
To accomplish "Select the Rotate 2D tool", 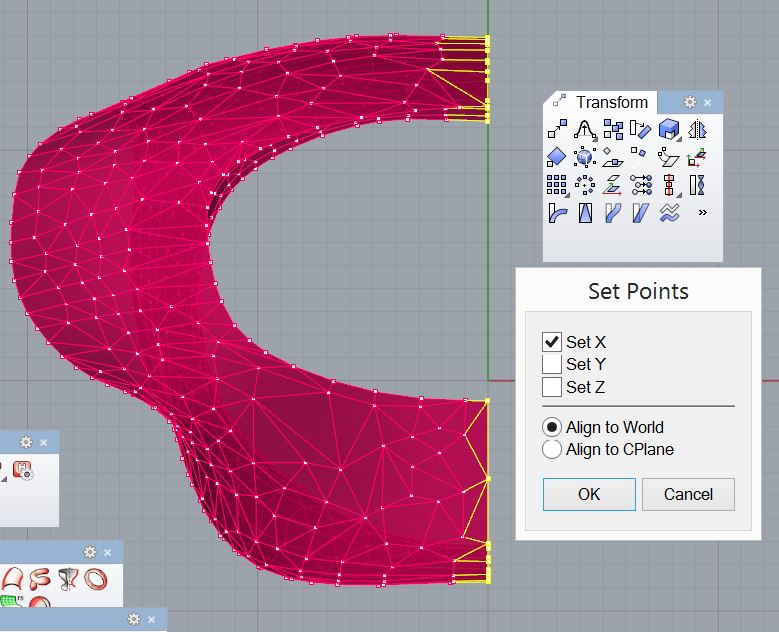I will coord(641,130).
